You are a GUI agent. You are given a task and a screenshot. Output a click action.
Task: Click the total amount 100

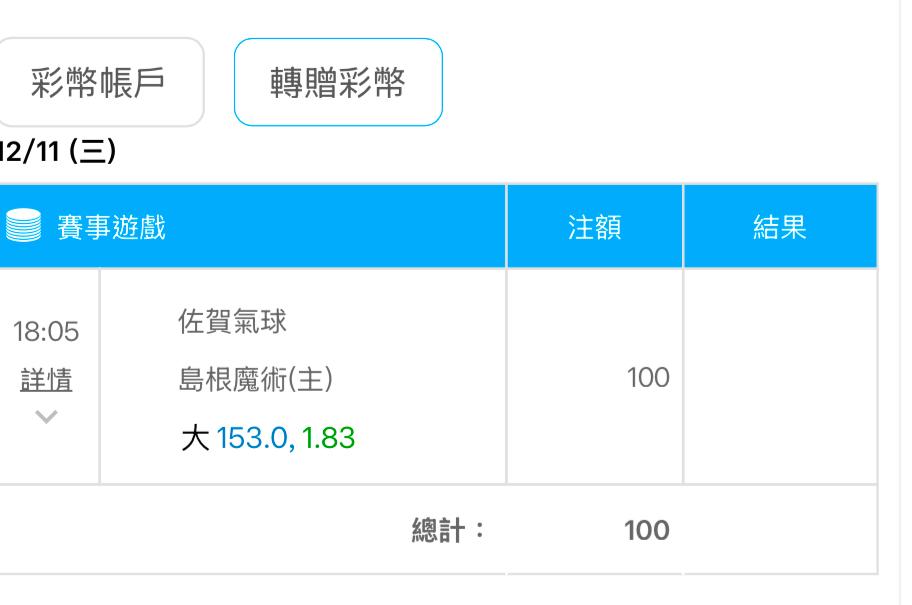click(x=647, y=530)
